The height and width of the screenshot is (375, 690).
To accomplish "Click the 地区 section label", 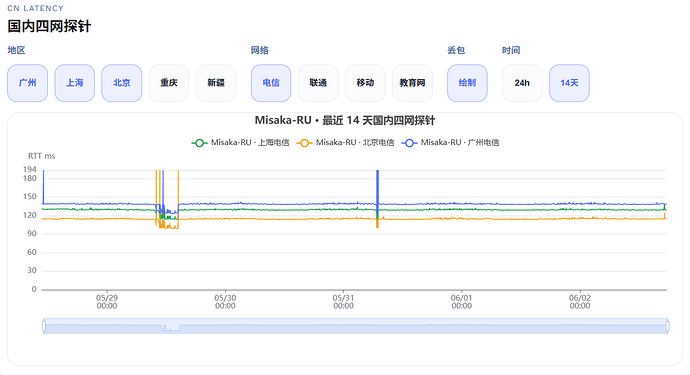I will point(16,50).
